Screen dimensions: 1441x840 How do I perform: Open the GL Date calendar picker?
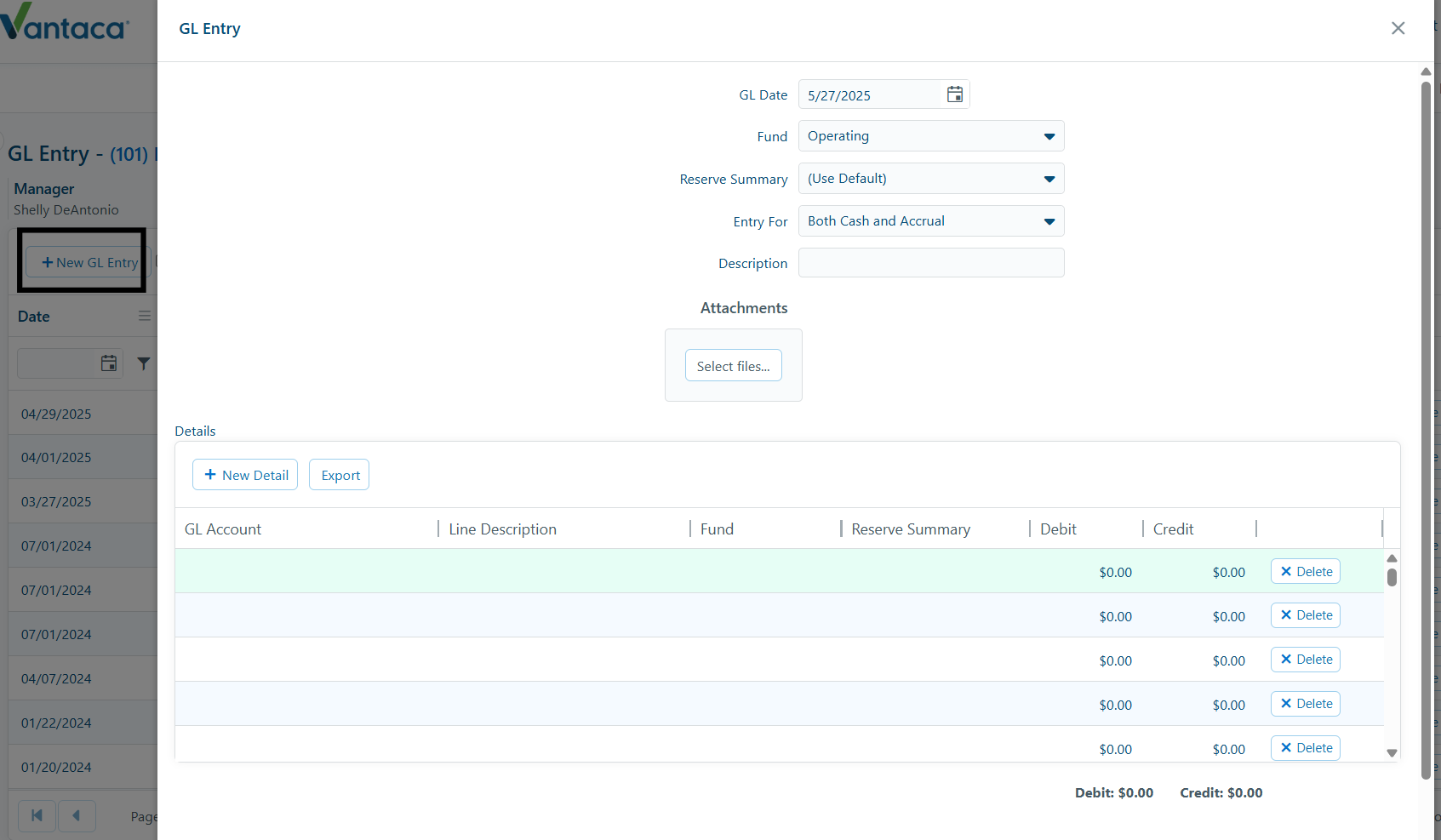(954, 94)
